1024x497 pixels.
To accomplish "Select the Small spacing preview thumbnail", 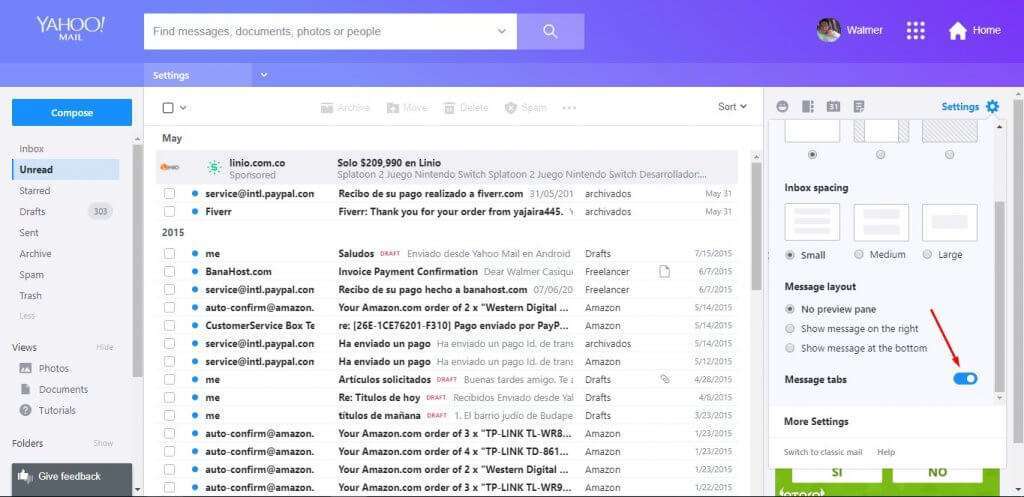I will pos(812,223).
